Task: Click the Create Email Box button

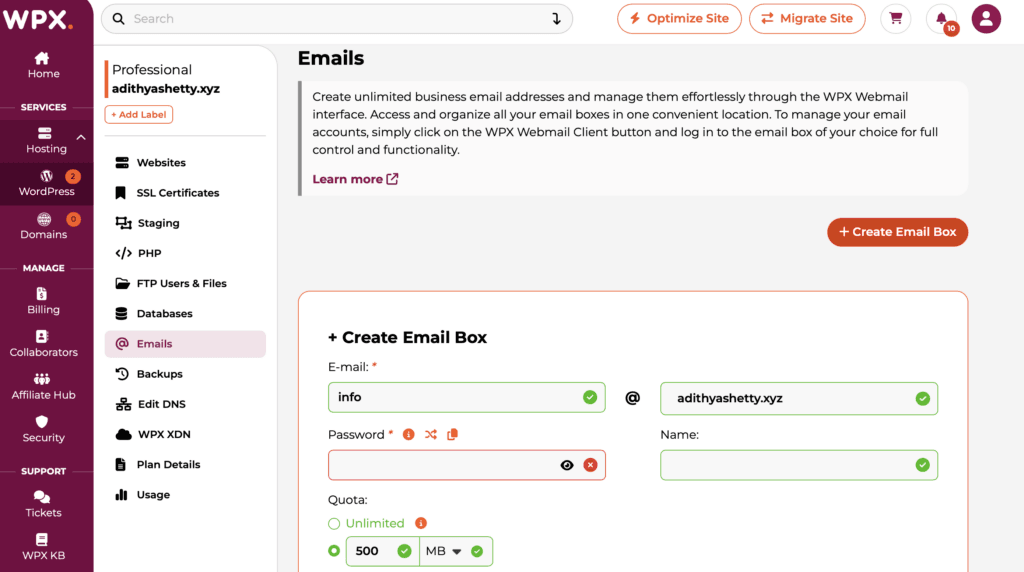Action: click(897, 232)
